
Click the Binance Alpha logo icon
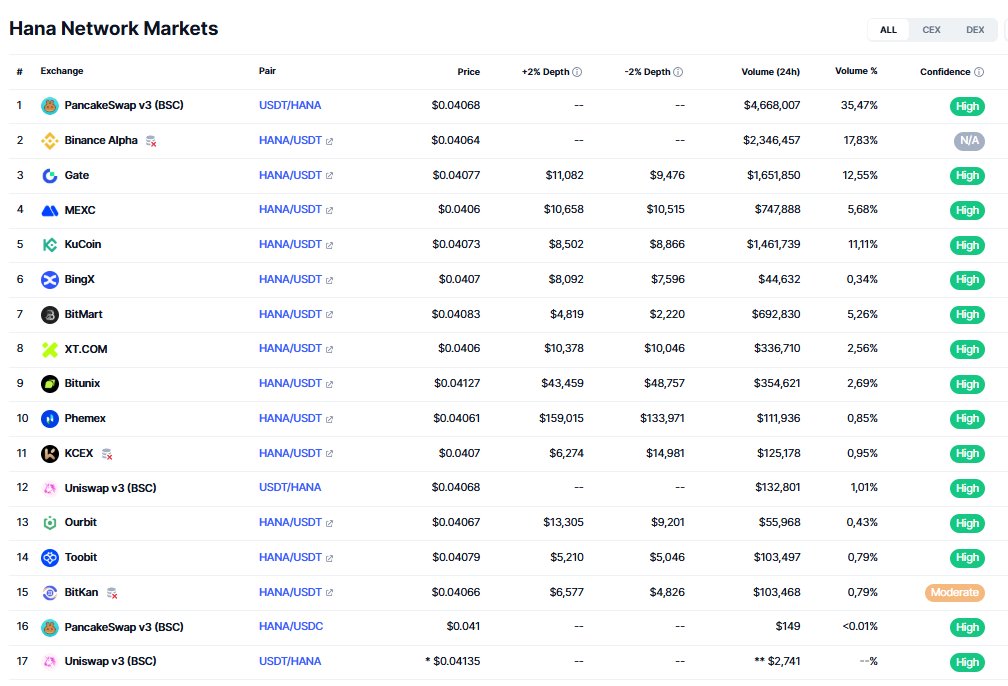tap(50, 141)
